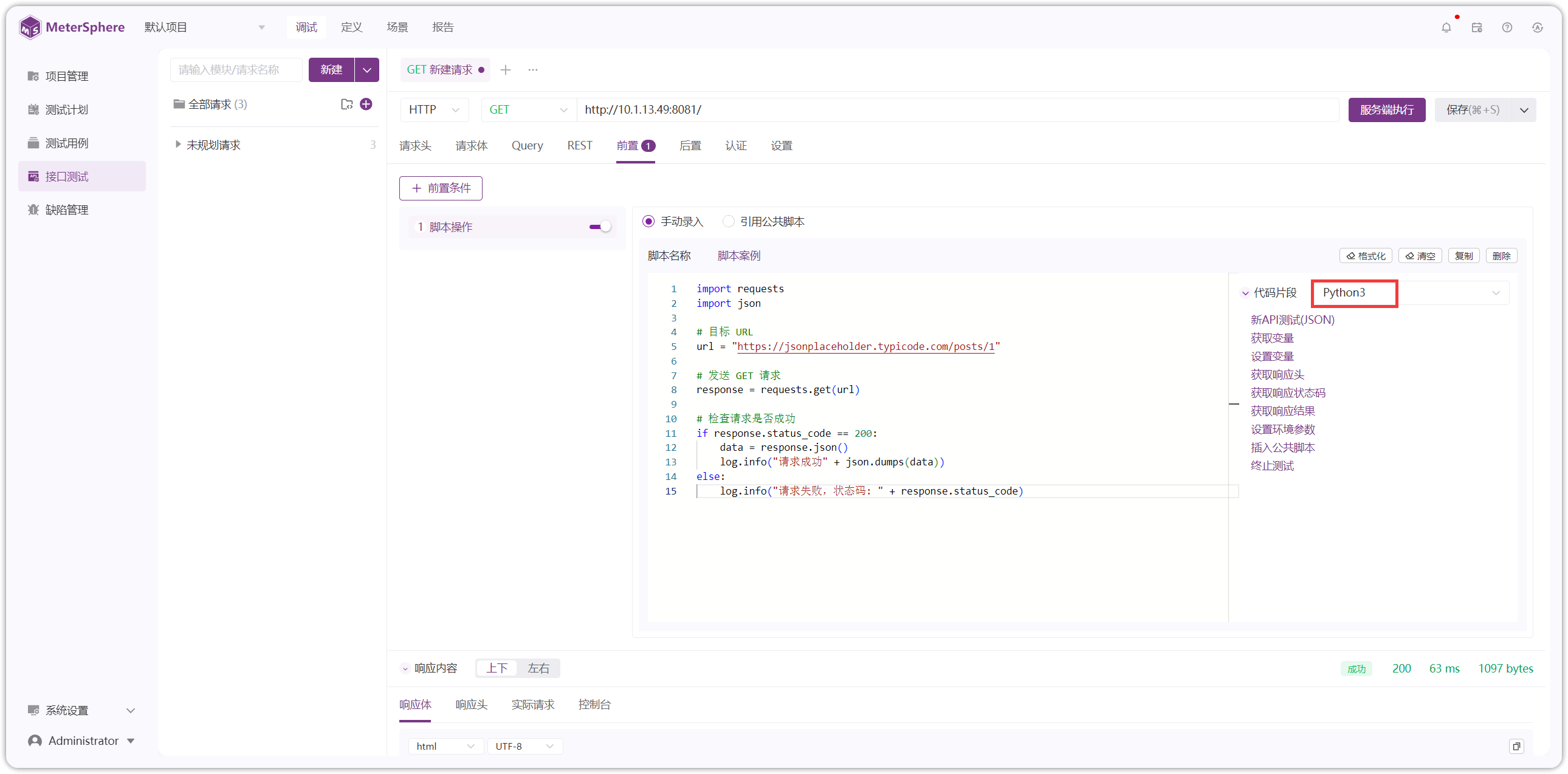This screenshot has height=774, width=1568.
Task: Open the 新建 split-button arrow
Action: coord(367,70)
